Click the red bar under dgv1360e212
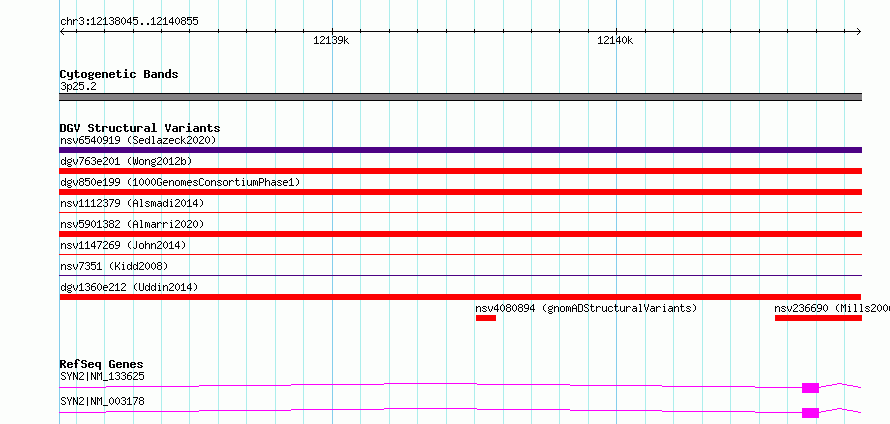Screen dimensions: 890x424 (460, 297)
